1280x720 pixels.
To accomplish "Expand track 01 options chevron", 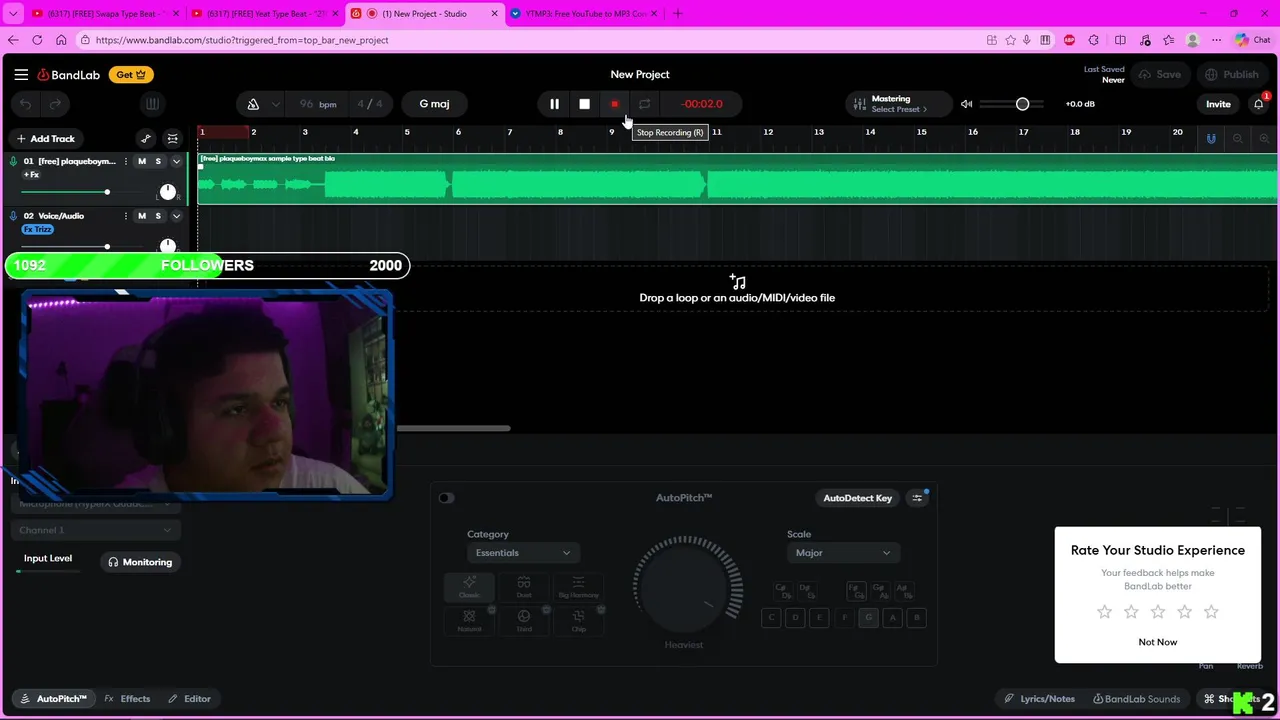I will (x=176, y=161).
